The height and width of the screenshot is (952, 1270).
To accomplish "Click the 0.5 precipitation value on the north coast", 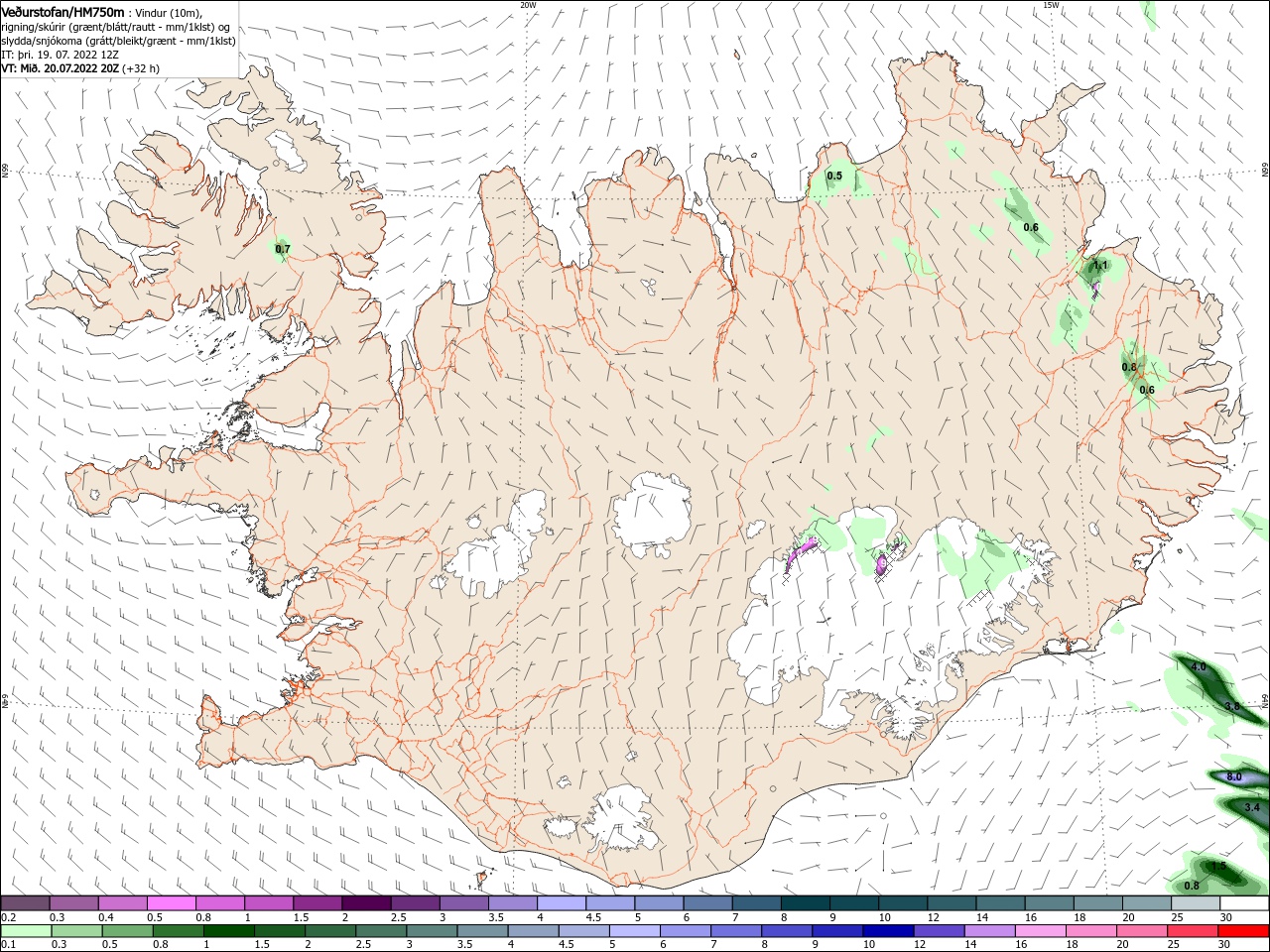I will pyautogui.click(x=834, y=176).
